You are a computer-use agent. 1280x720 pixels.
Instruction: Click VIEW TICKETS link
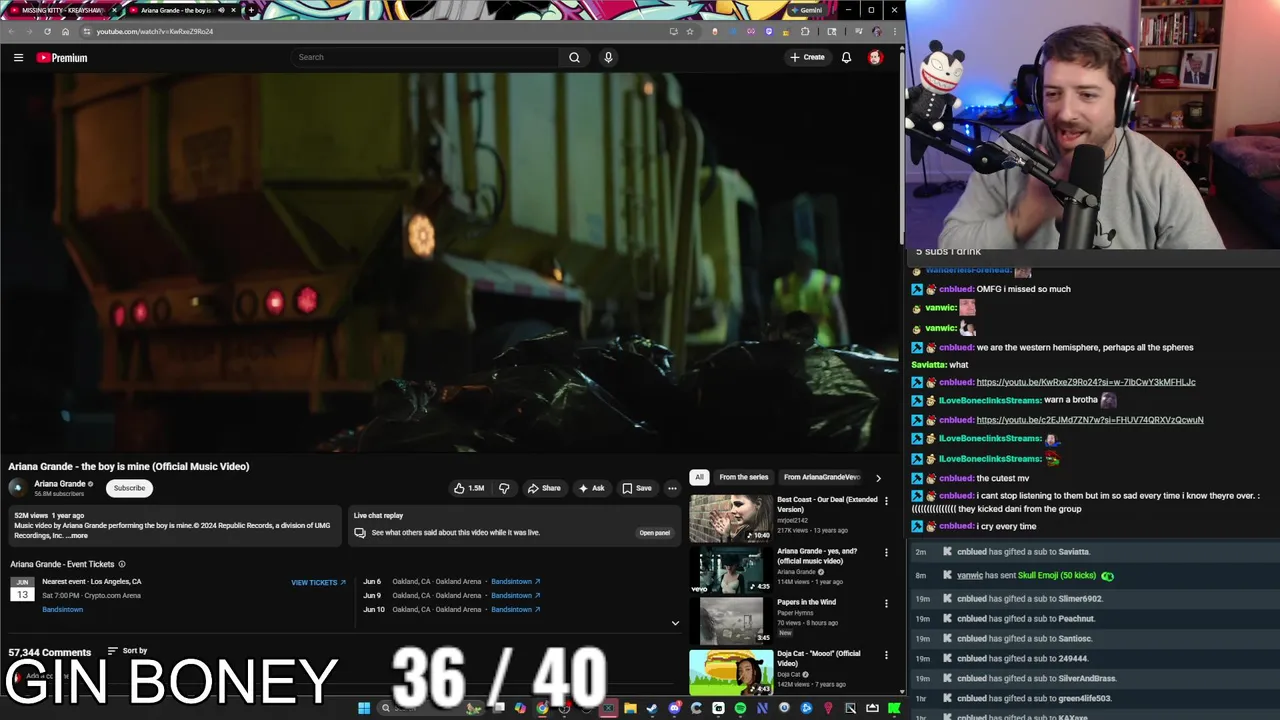pos(318,582)
